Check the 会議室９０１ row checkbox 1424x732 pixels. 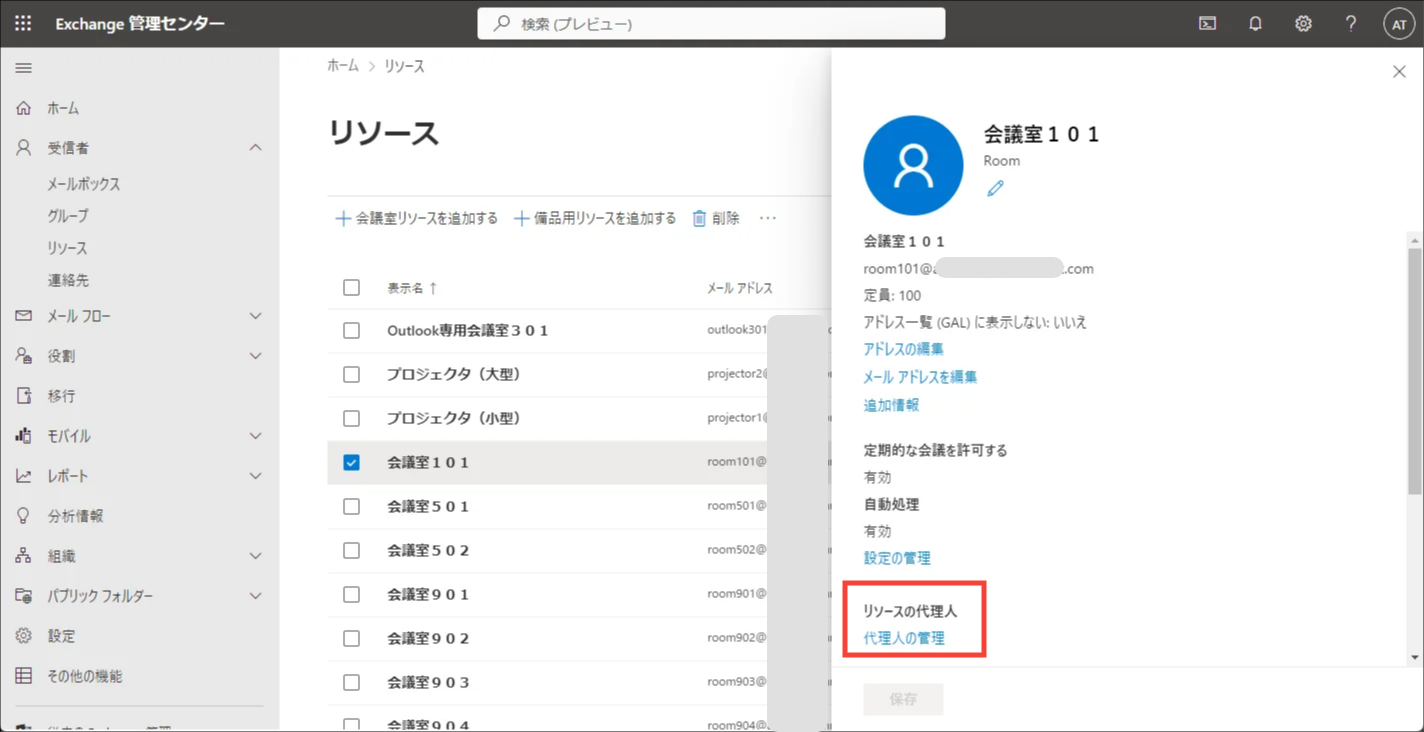coord(351,594)
